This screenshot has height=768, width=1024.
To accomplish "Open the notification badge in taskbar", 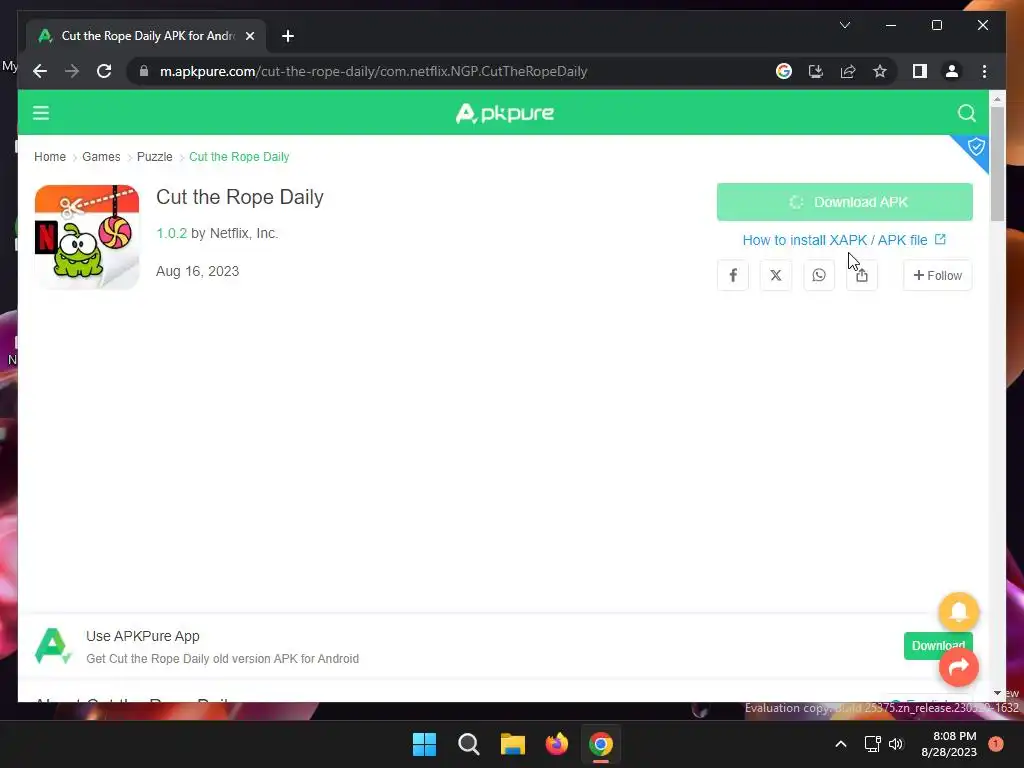I will click(x=995, y=744).
